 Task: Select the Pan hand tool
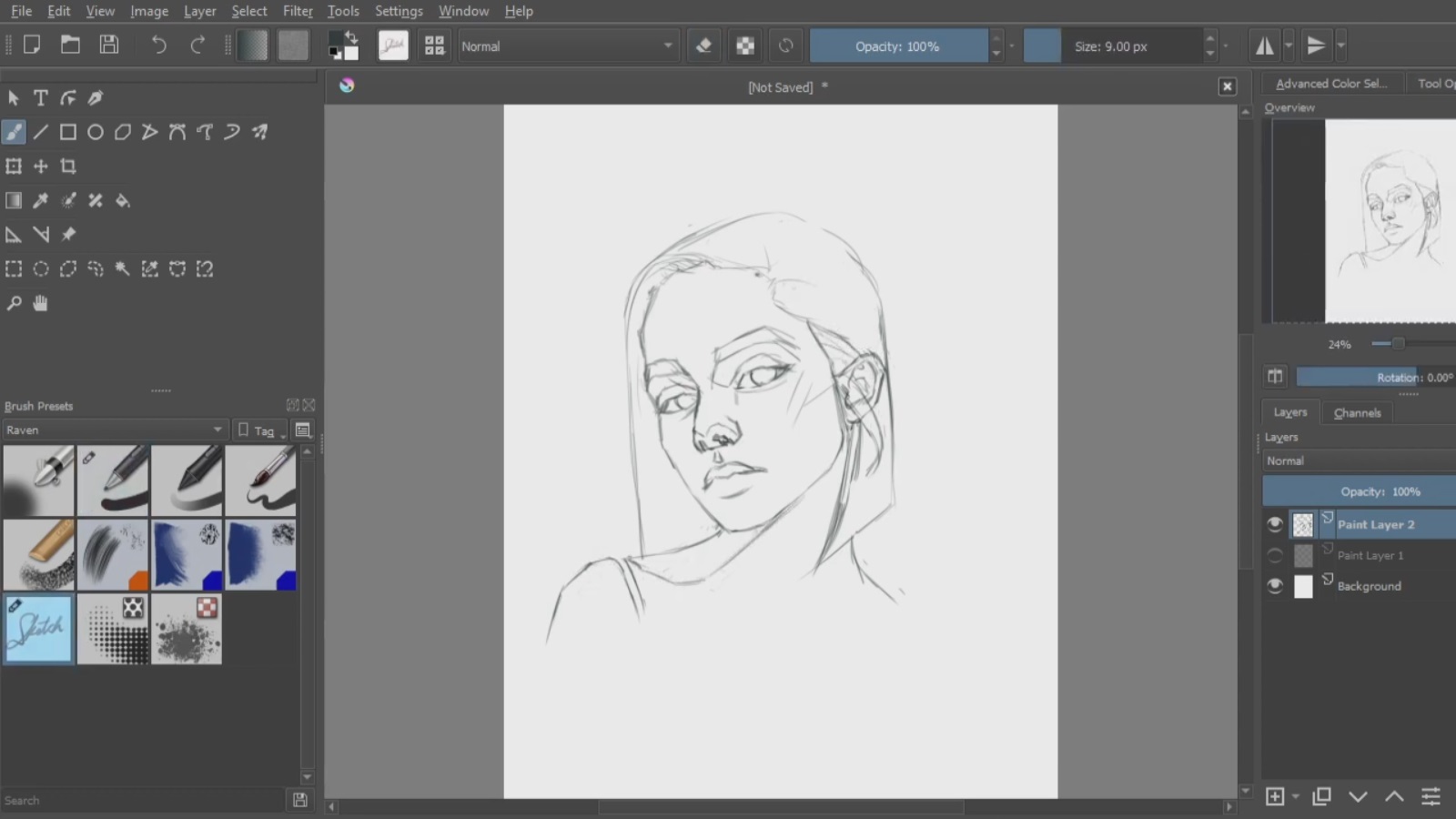point(41,303)
